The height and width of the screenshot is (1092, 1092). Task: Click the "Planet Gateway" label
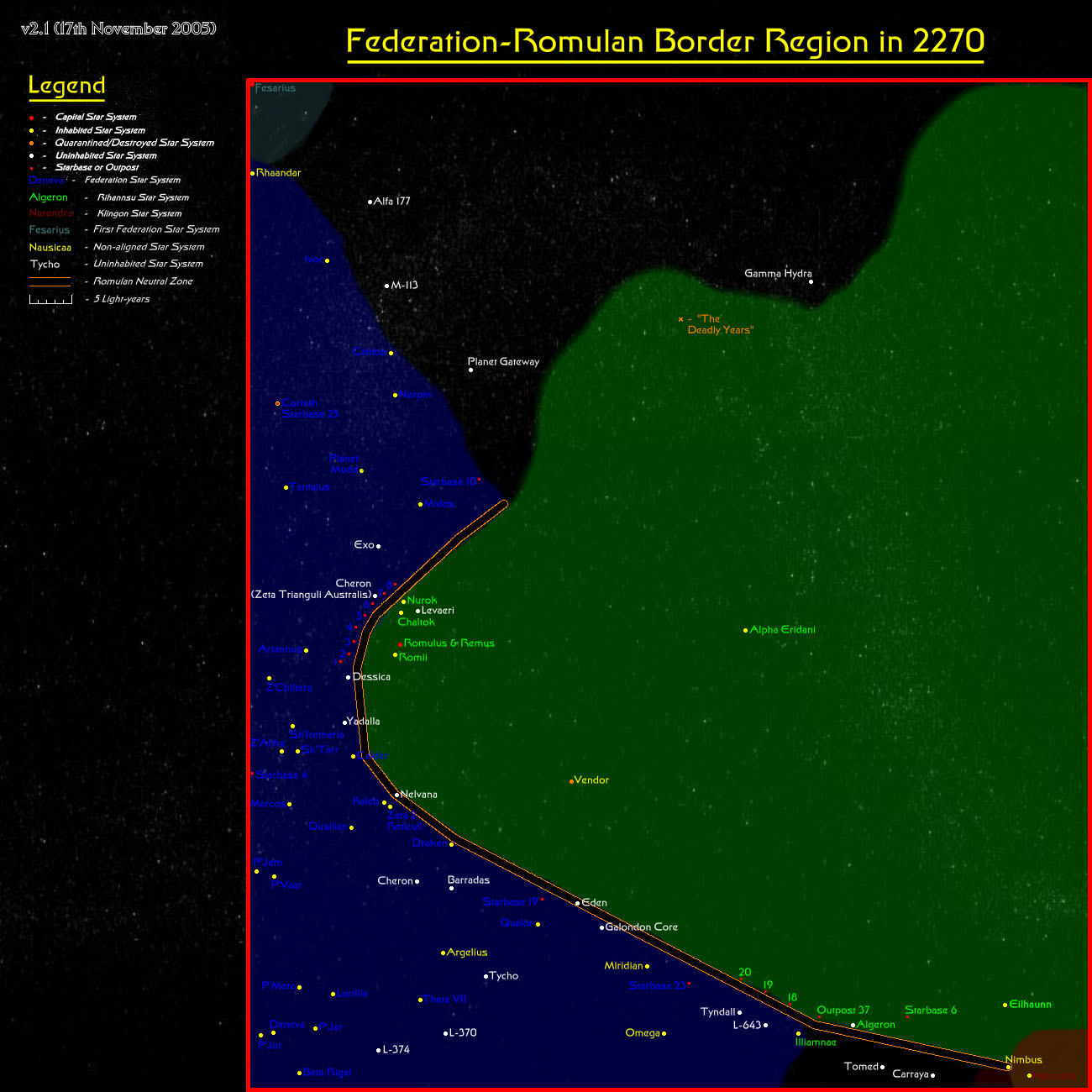pyautogui.click(x=503, y=362)
